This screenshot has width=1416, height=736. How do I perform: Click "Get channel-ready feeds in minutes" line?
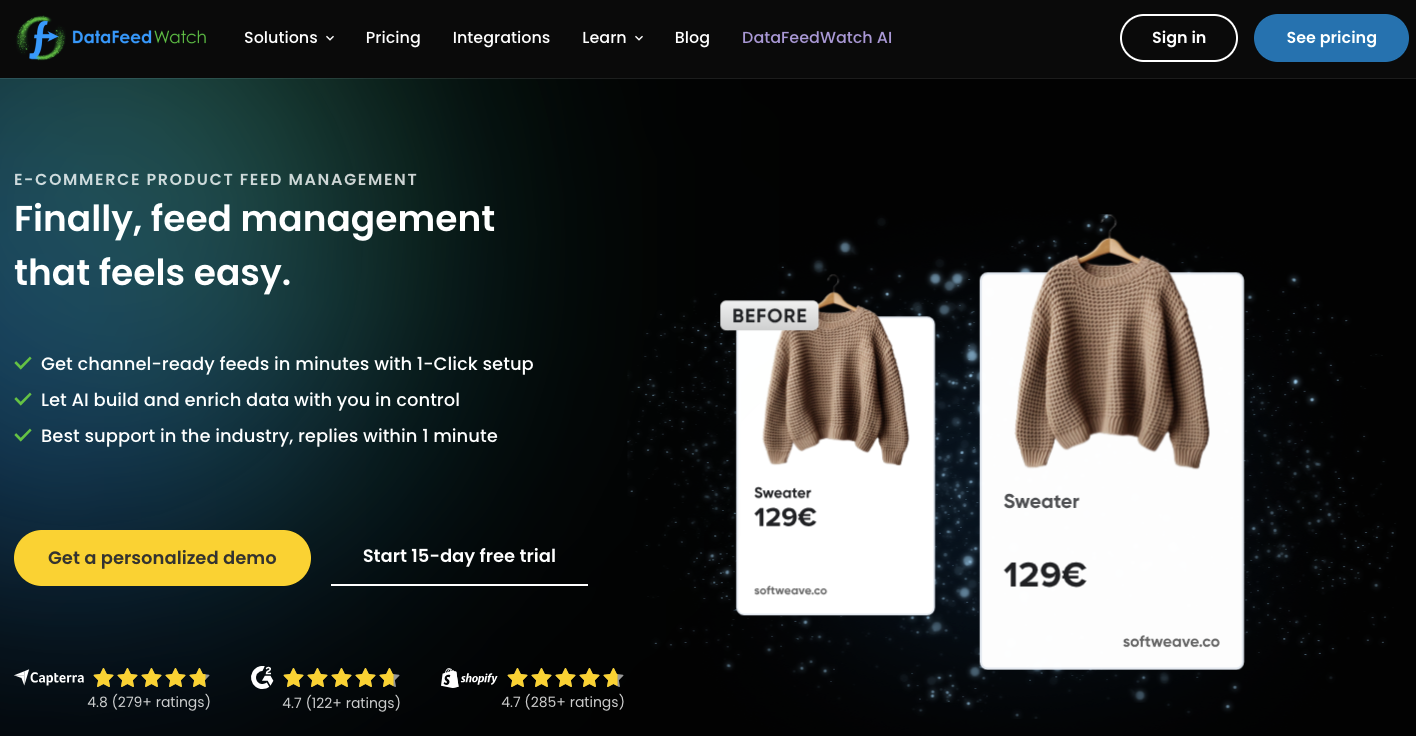pos(287,364)
